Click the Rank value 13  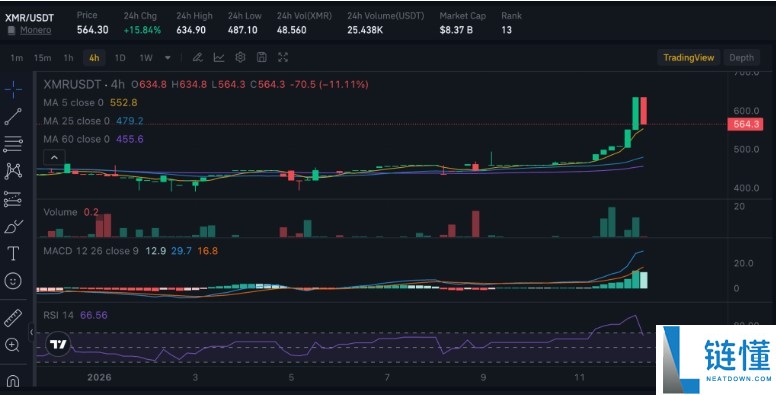coord(506,30)
